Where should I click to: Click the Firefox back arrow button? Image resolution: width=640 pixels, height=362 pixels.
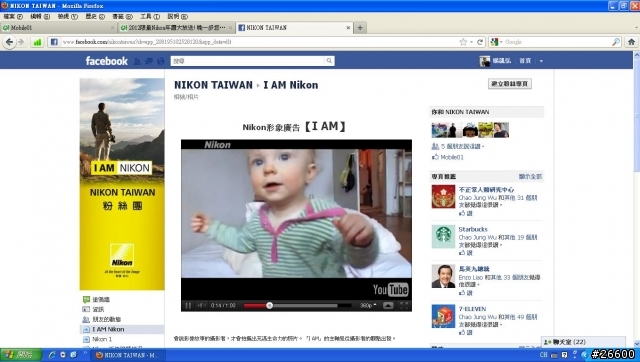[9, 42]
